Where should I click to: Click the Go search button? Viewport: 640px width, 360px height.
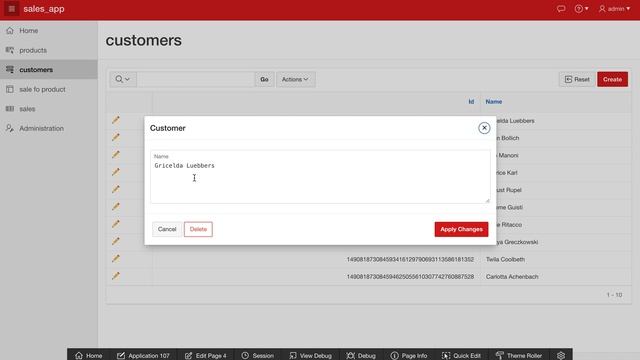click(264, 79)
